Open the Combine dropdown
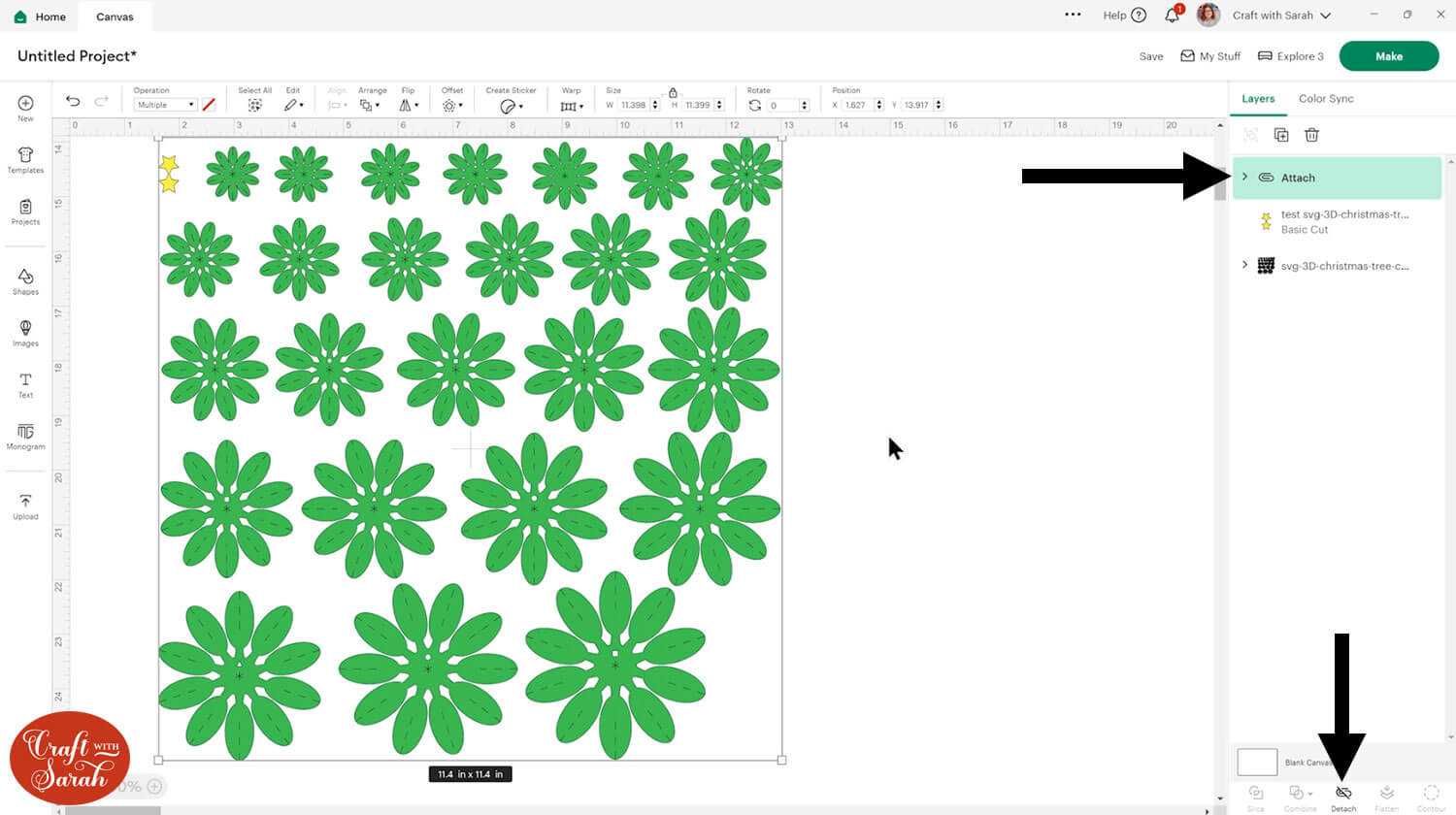This screenshot has width=1456, height=815. click(1300, 798)
